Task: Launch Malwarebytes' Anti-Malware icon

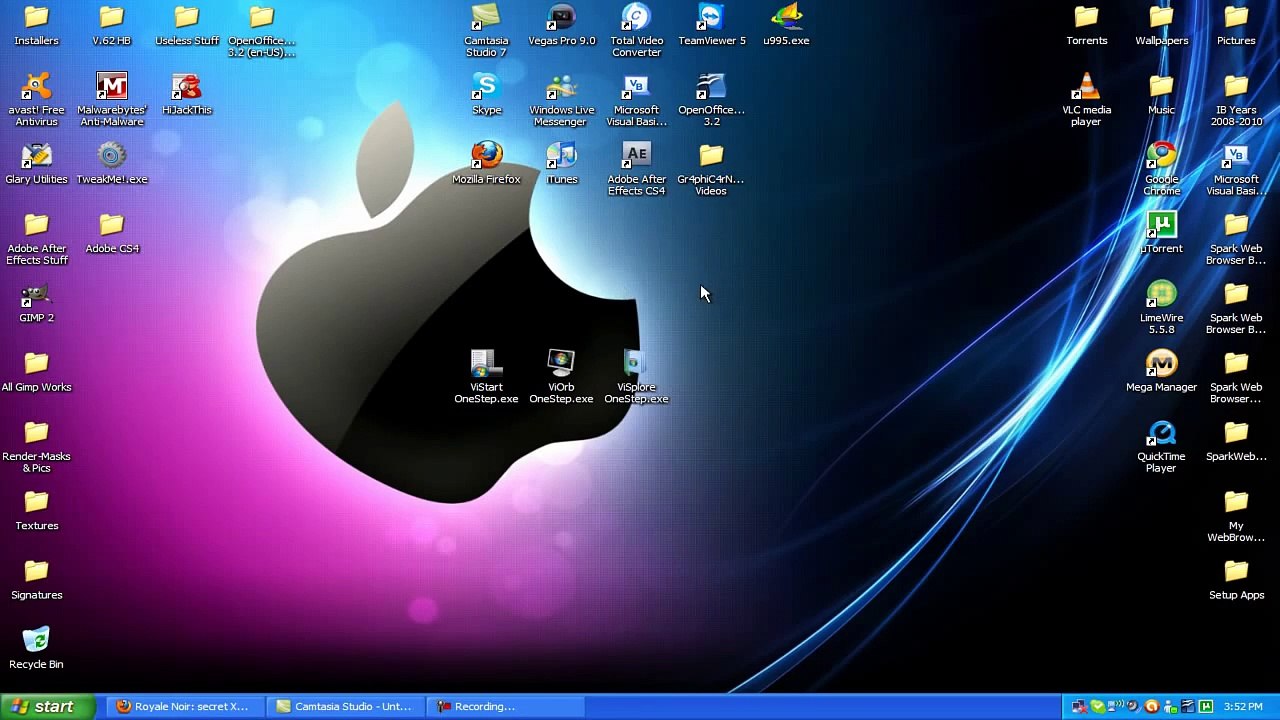Action: coord(111,100)
